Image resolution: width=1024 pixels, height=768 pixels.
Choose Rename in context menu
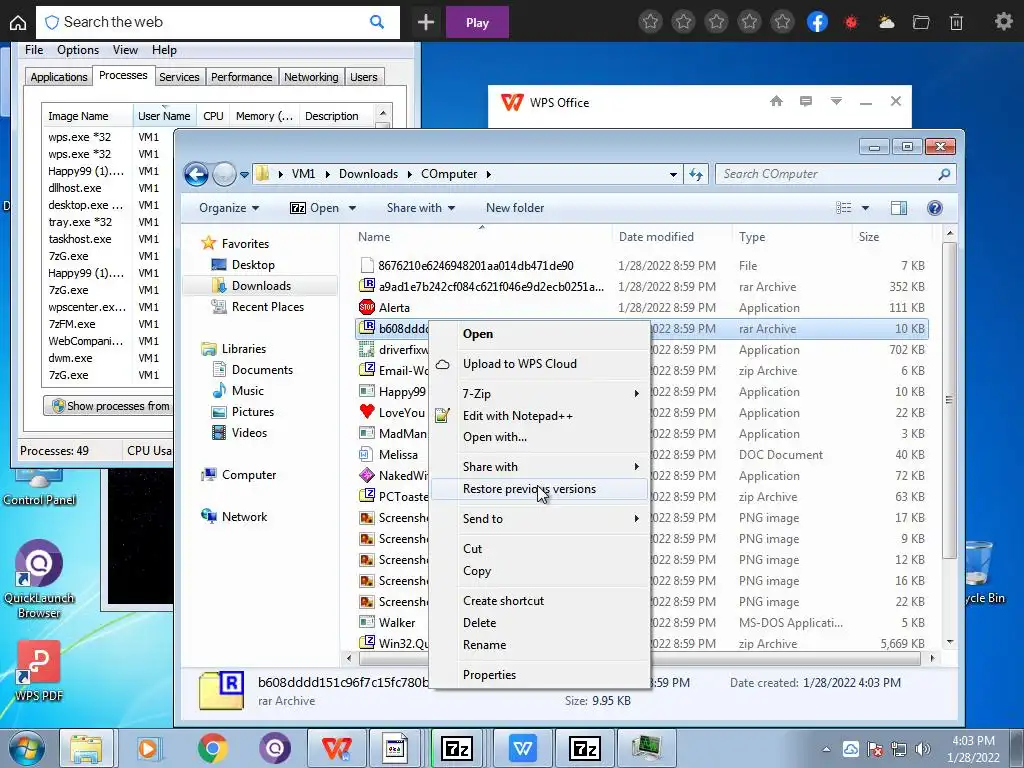(x=541, y=645)
